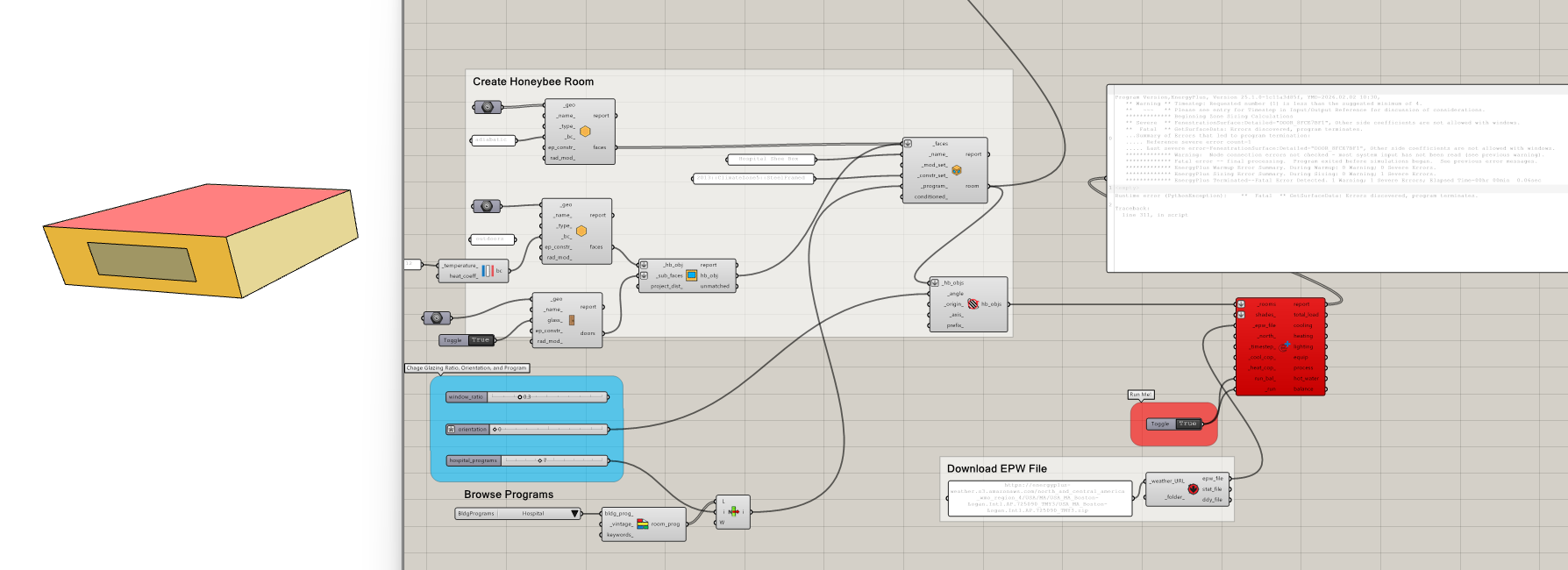Click the striped Rotate component icon

point(973,304)
